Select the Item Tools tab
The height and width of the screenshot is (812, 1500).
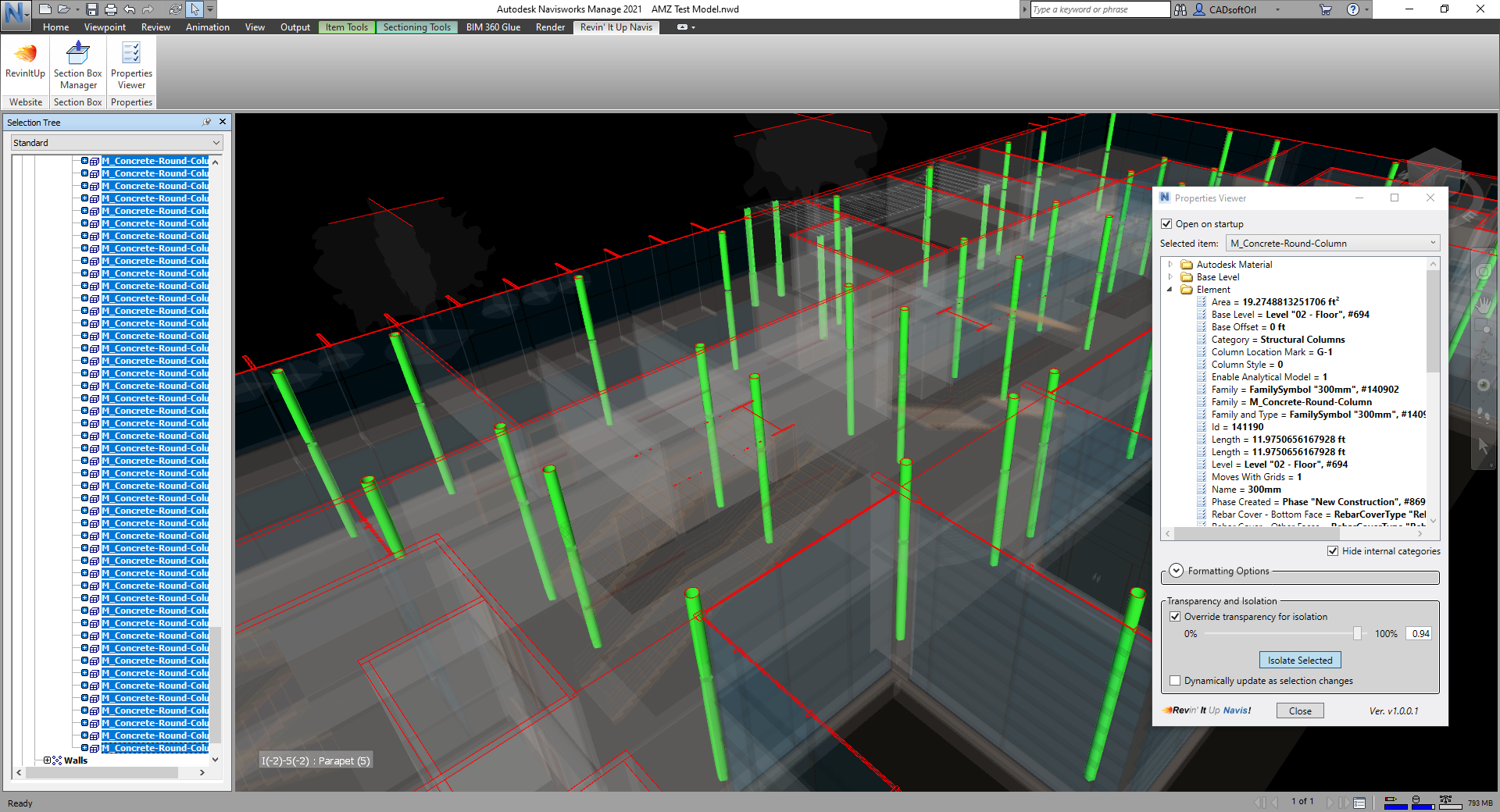(347, 27)
